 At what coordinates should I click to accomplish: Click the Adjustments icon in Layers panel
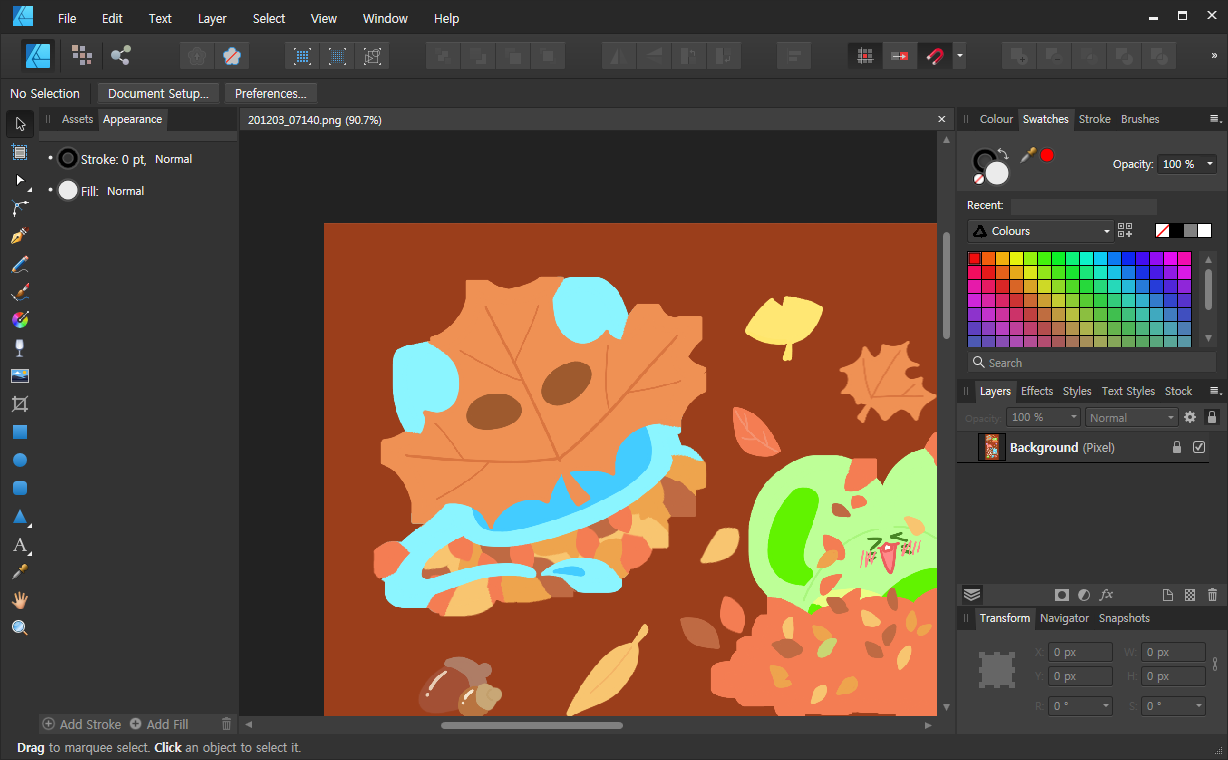click(x=1084, y=594)
